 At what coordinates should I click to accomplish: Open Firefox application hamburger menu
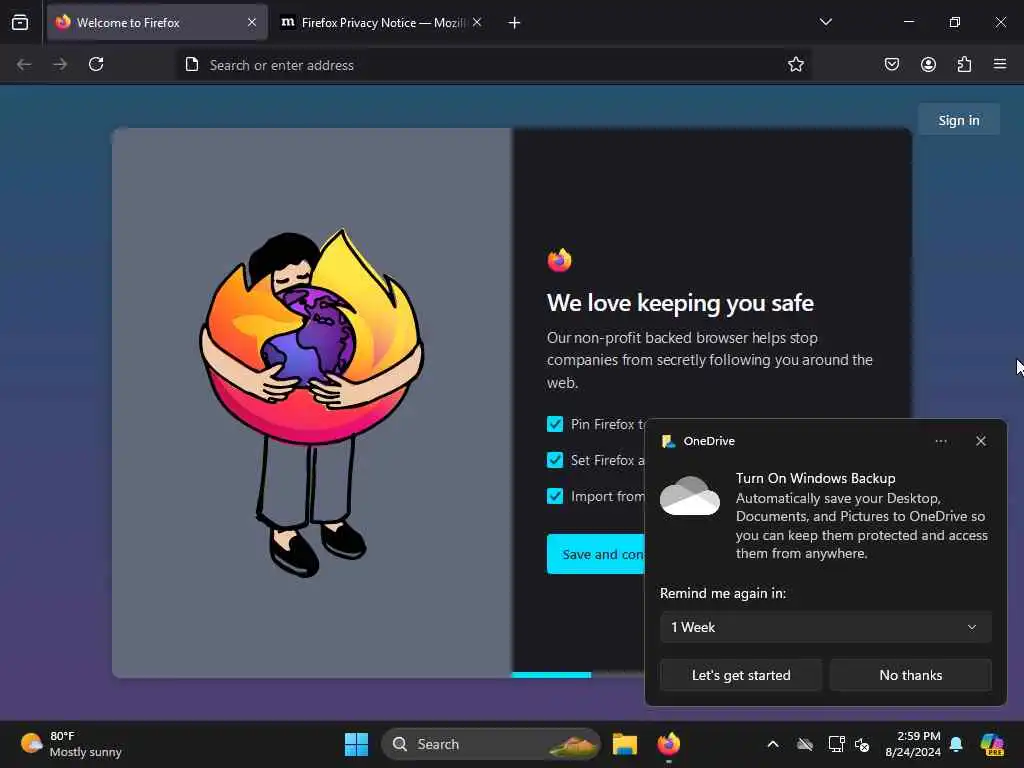point(1000,64)
